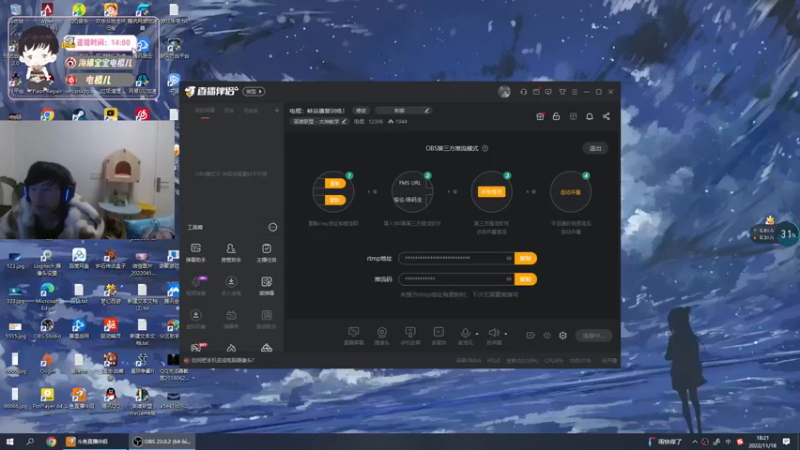Screen dimensions: 800x450
Task: Mute the microphone in bottom bar
Action: (465, 335)
